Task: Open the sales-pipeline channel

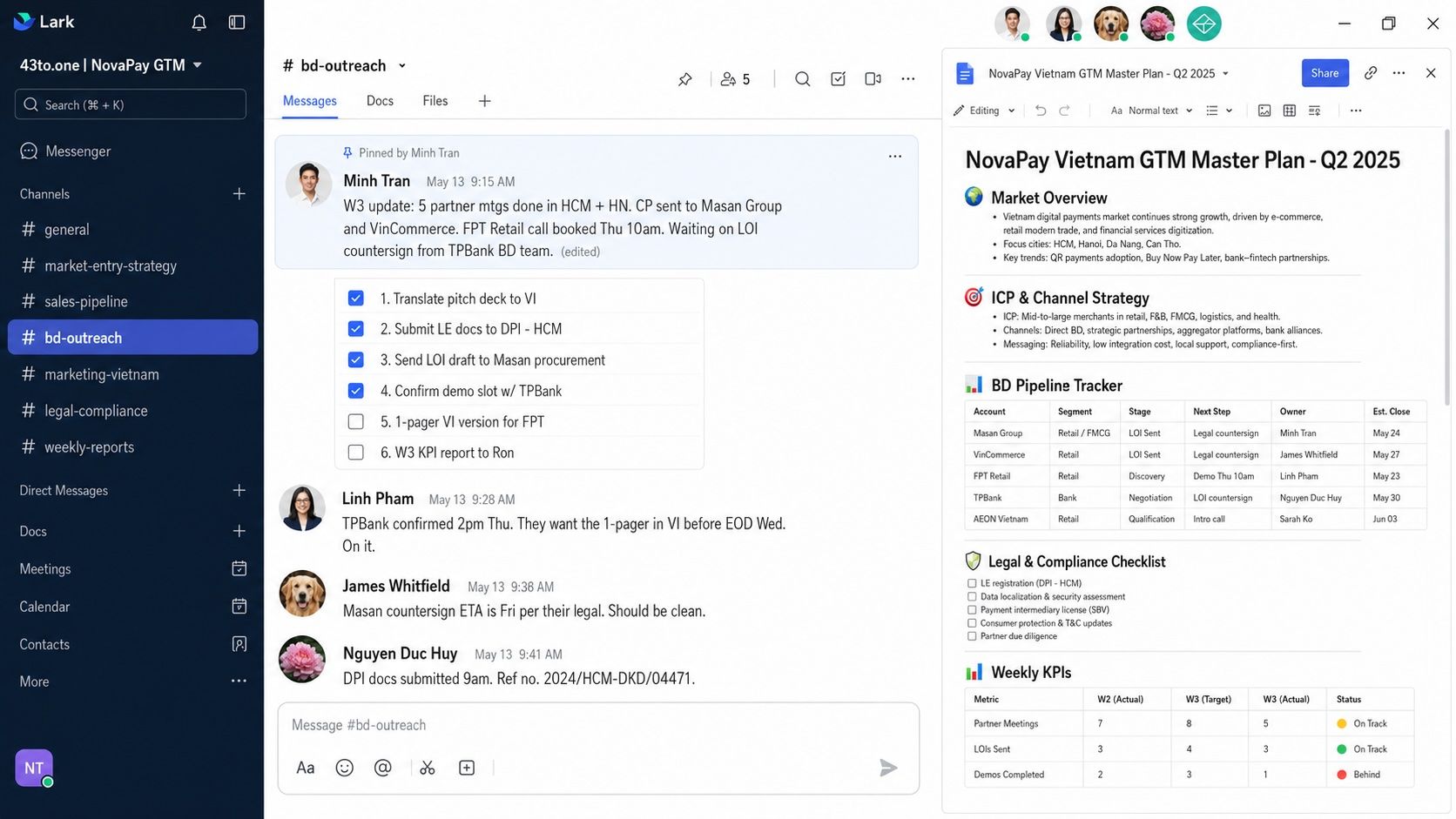Action: (133, 302)
